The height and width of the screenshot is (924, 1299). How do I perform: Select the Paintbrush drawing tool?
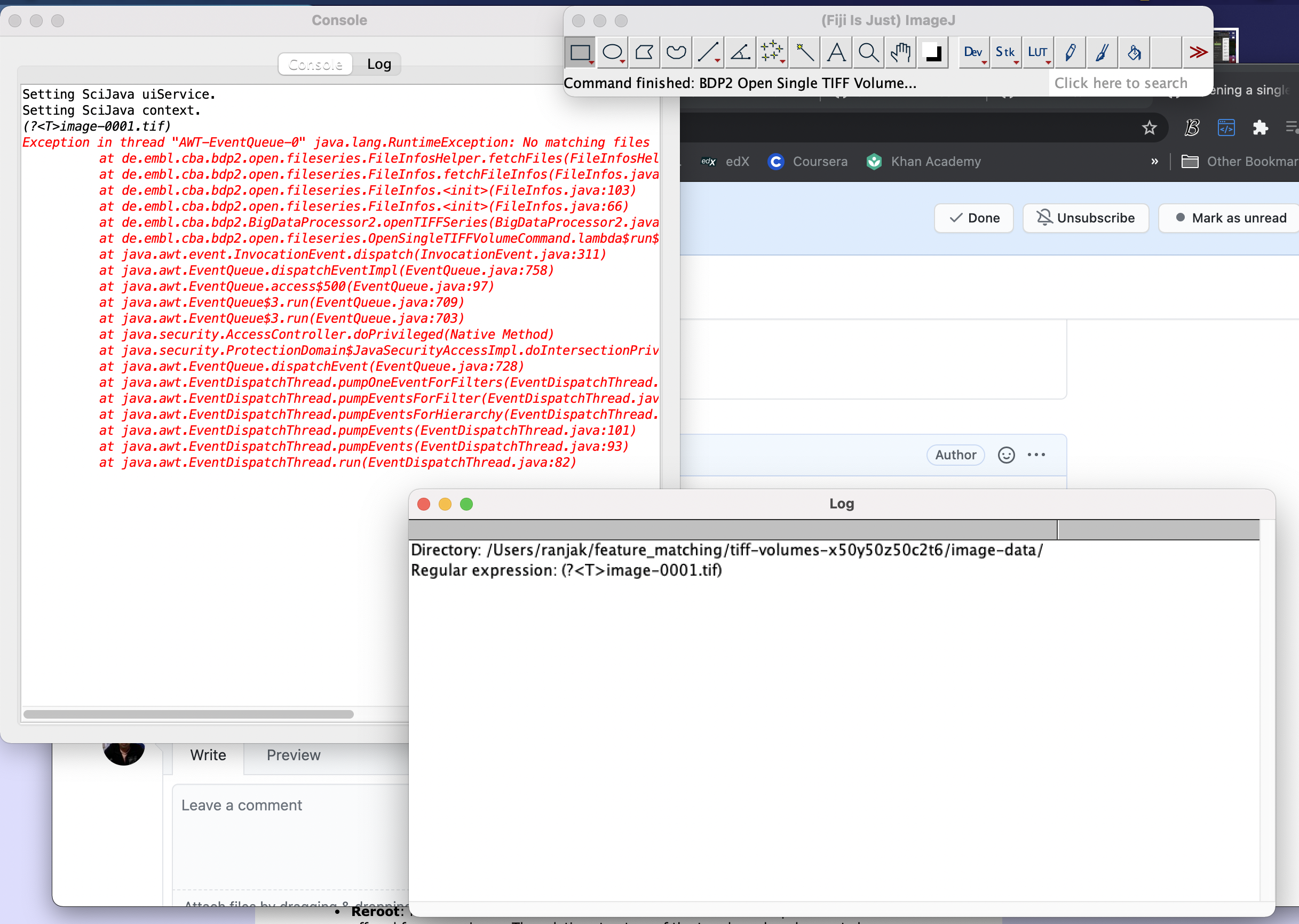(x=1102, y=52)
